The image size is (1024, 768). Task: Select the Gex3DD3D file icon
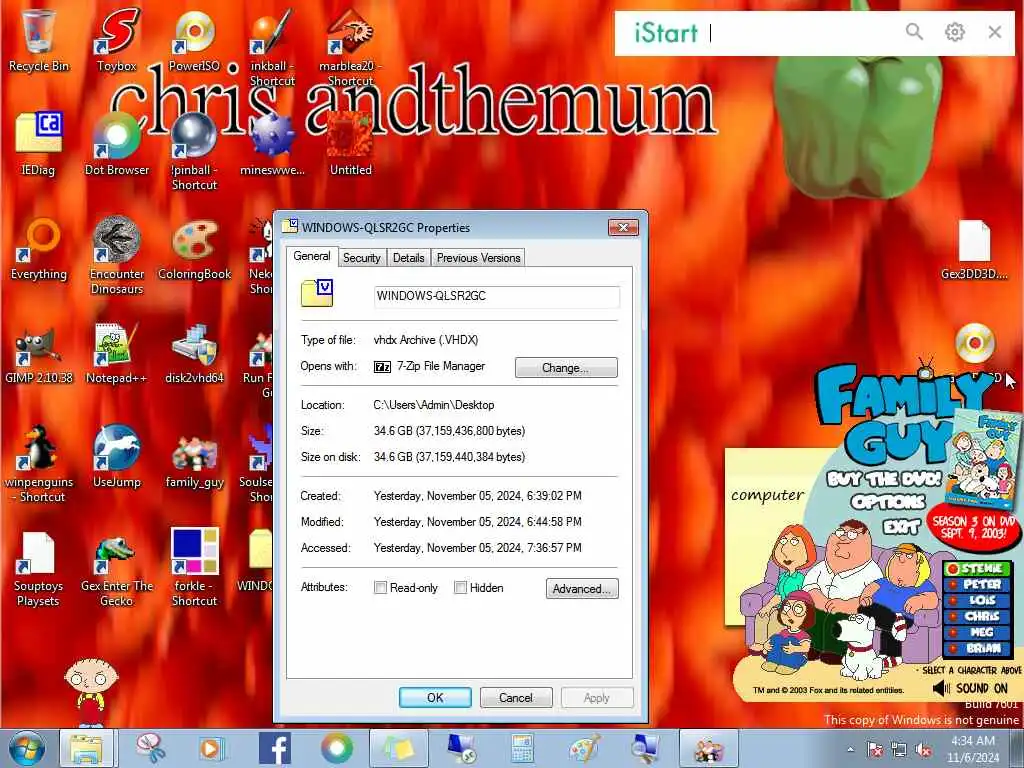[974, 249]
